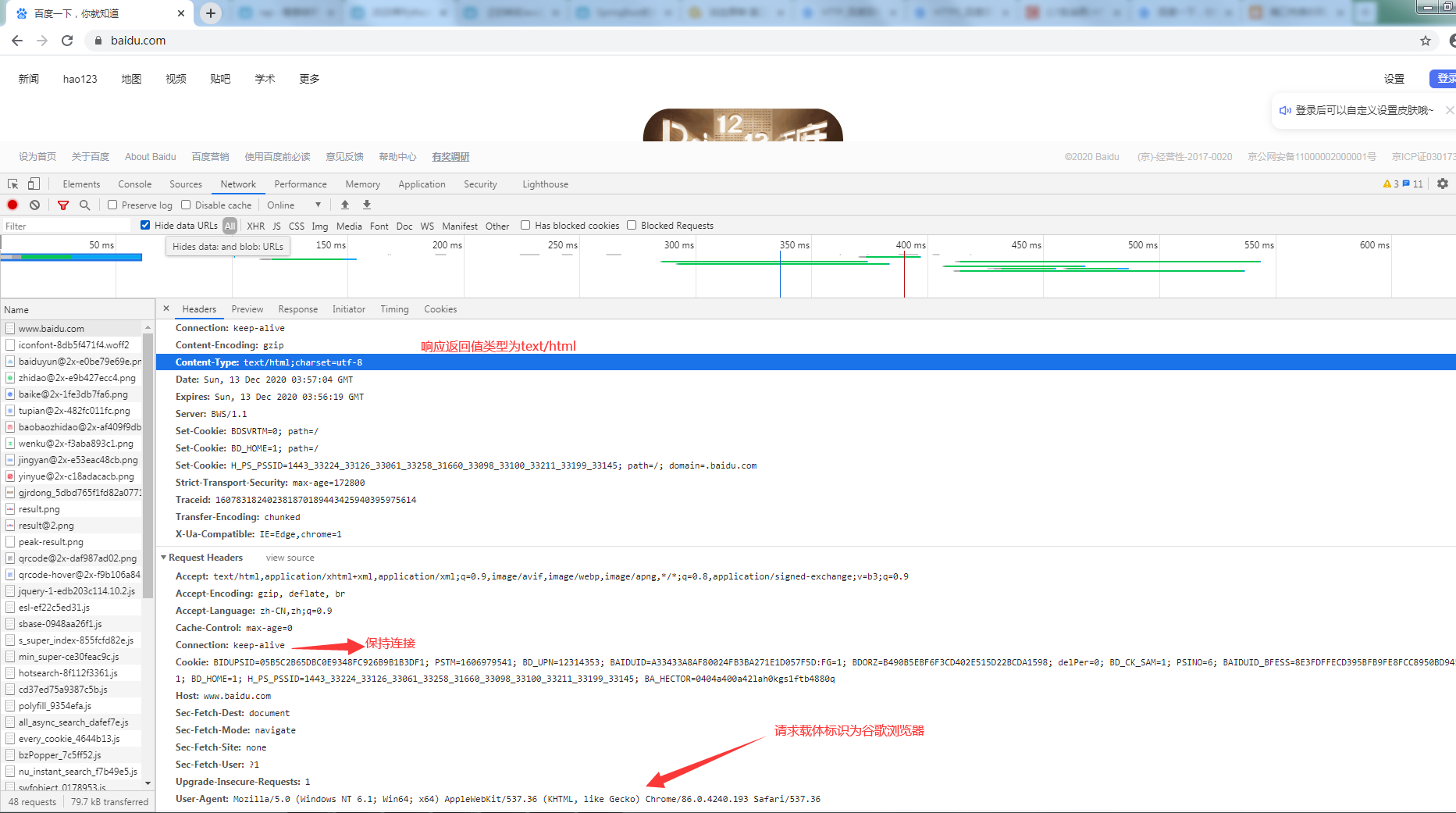
Task: Open the network search magnifier
Action: point(84,205)
